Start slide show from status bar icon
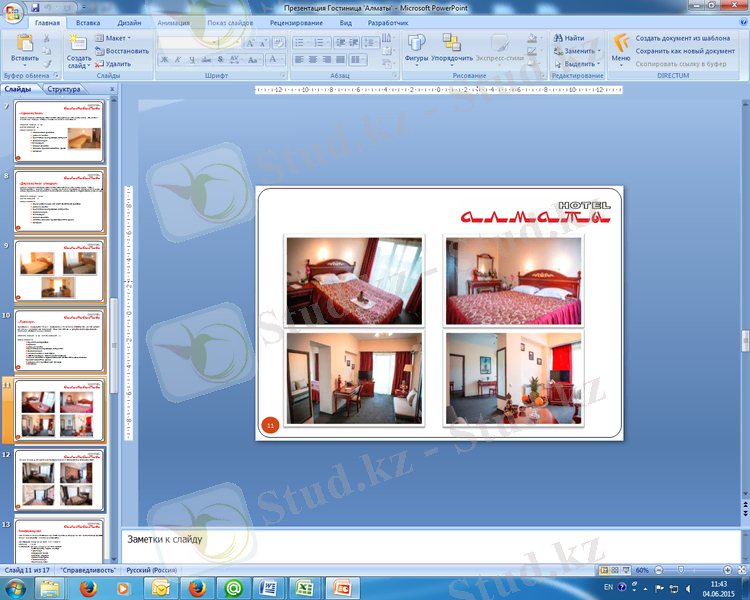This screenshot has width=750, height=600. tap(626, 570)
